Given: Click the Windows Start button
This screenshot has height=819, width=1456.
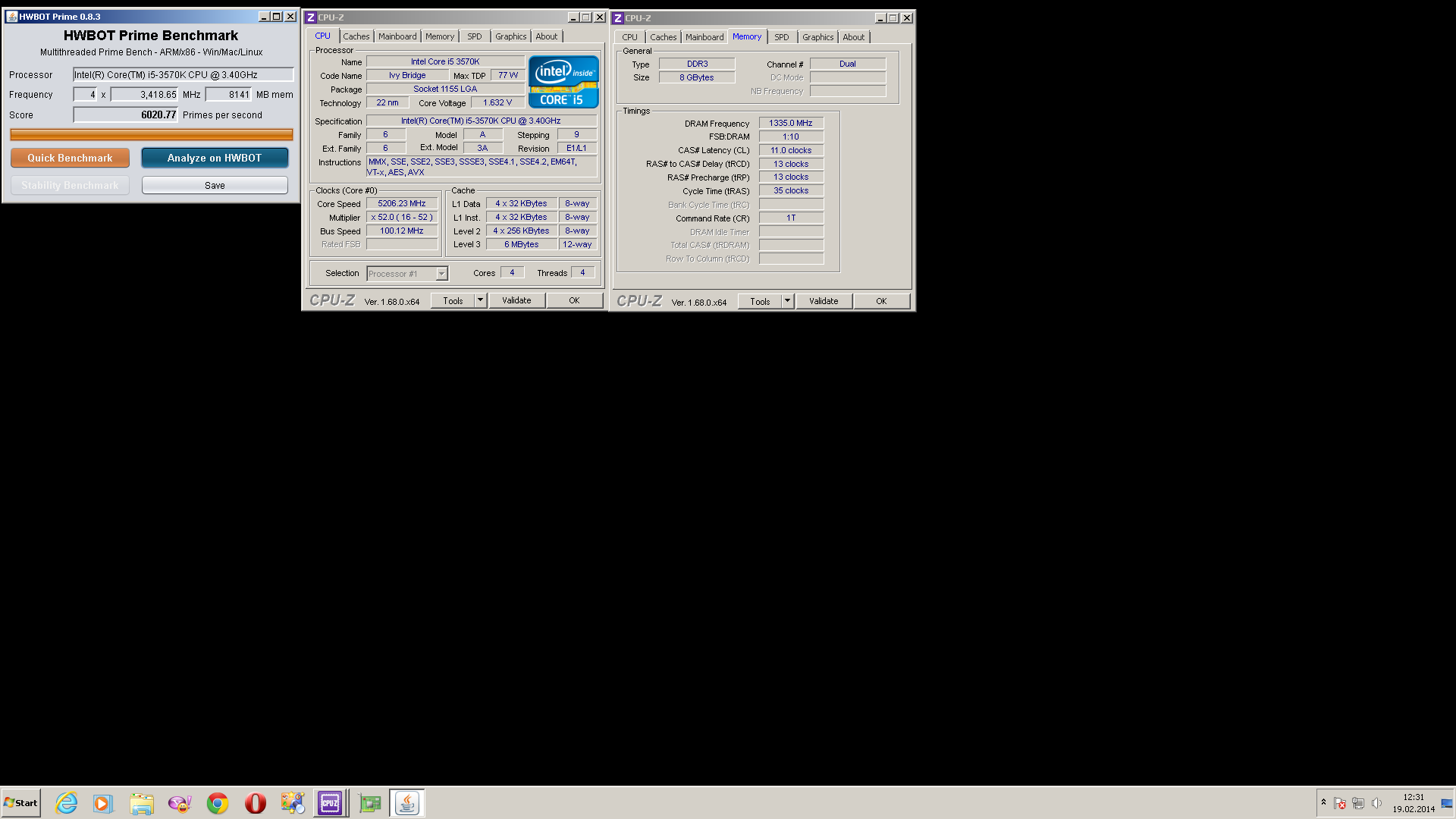Looking at the screenshot, I should (21, 803).
